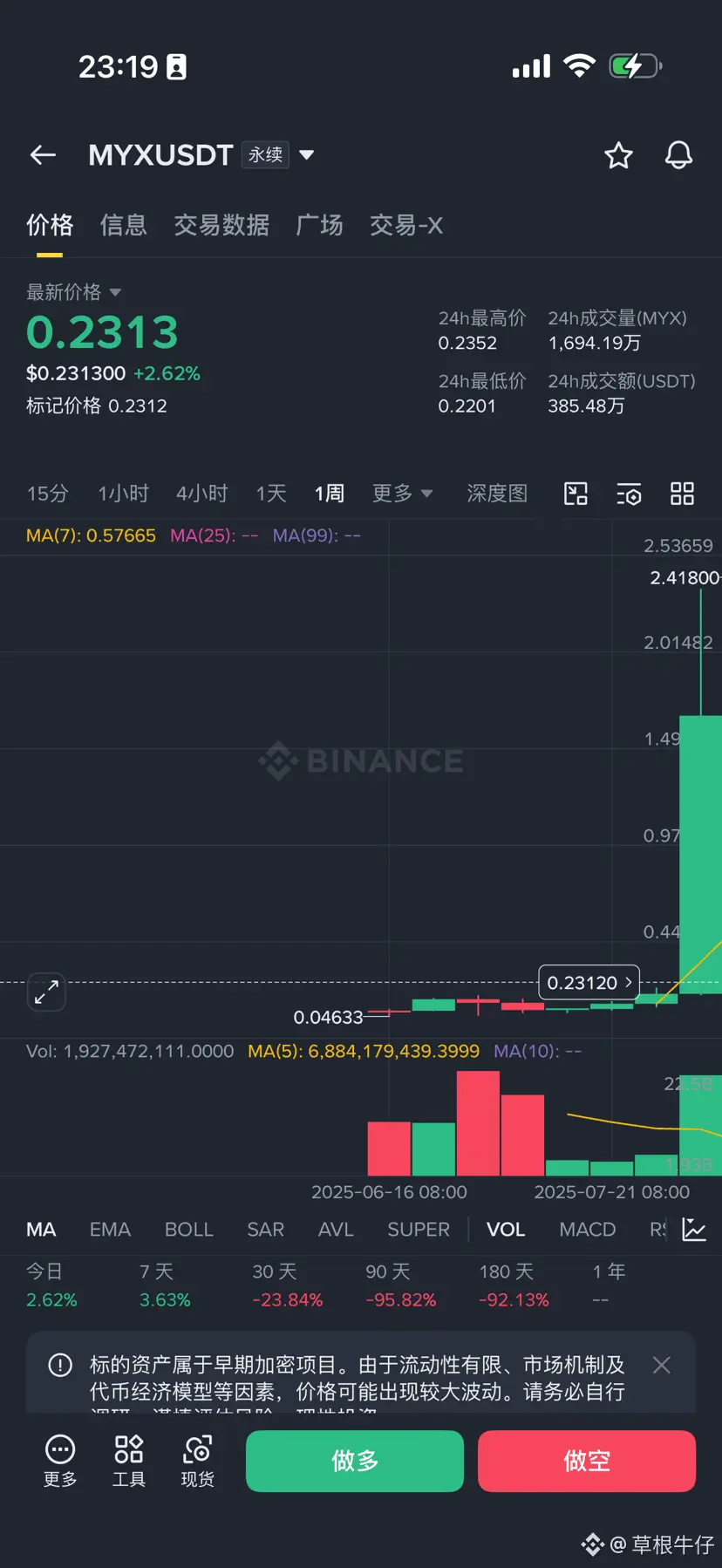Screen dimensions: 722x1568
Task: Tap the warning info circle icon
Action: click(60, 1365)
